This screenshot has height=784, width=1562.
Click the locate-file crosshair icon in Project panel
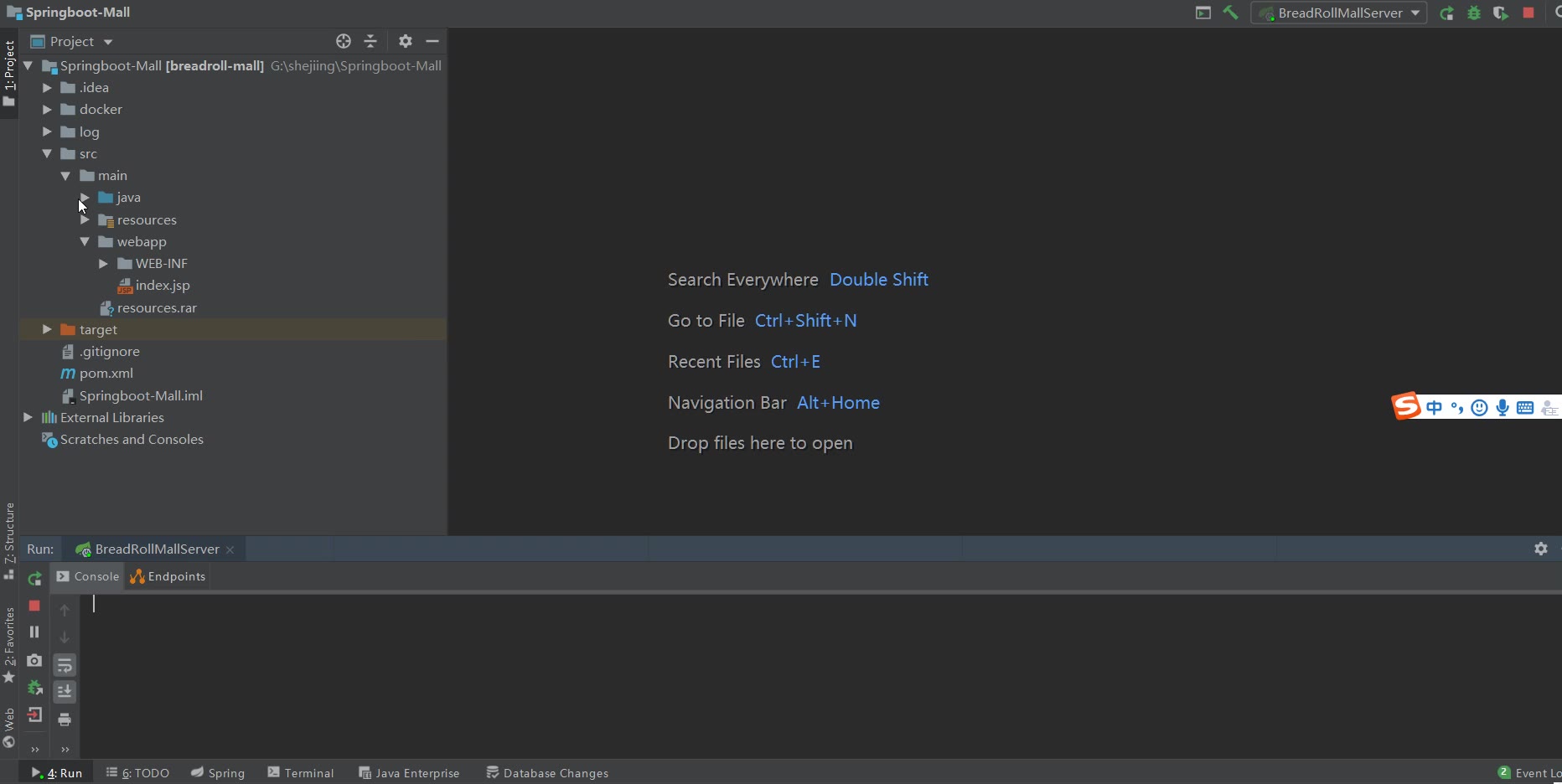pyautogui.click(x=343, y=41)
